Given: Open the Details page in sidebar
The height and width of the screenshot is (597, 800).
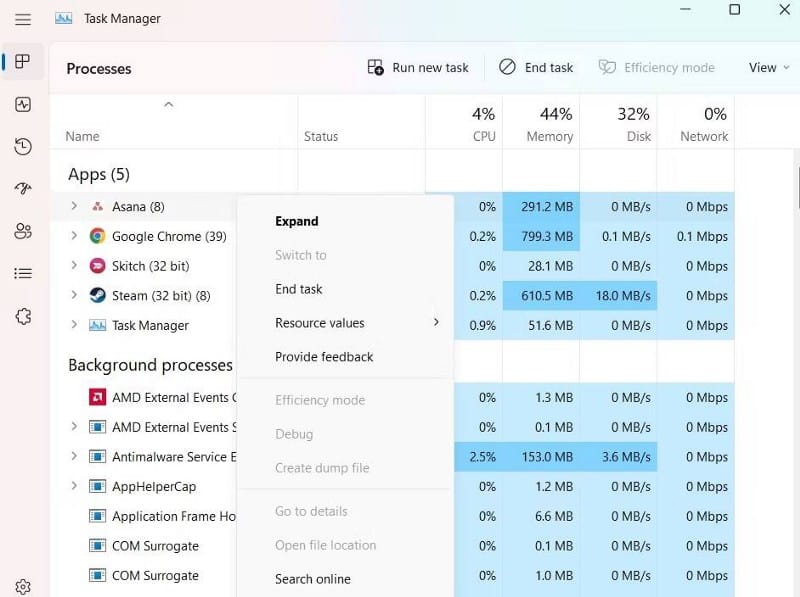Looking at the screenshot, I should (x=23, y=273).
